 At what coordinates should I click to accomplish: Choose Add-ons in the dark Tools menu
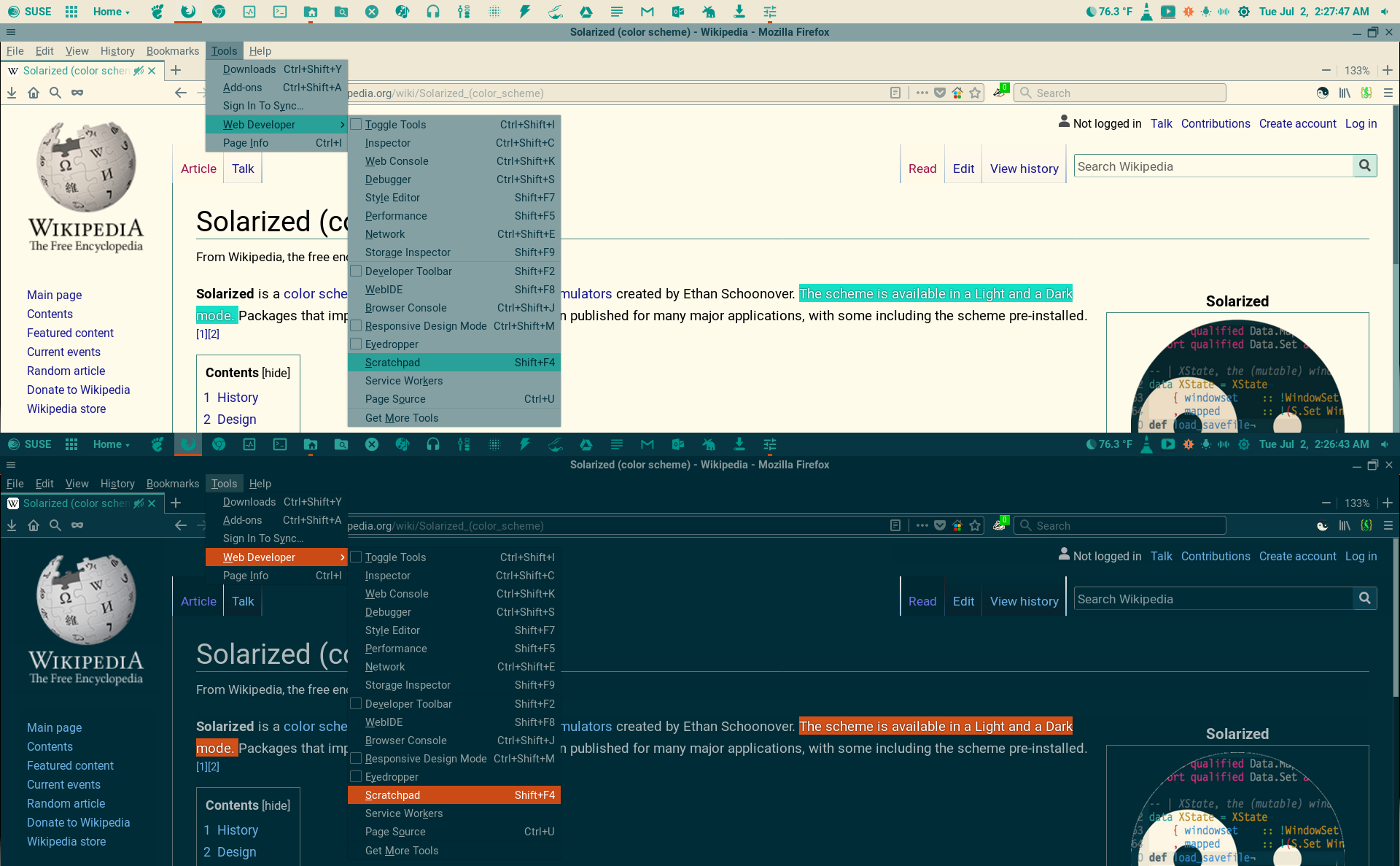[x=277, y=520]
